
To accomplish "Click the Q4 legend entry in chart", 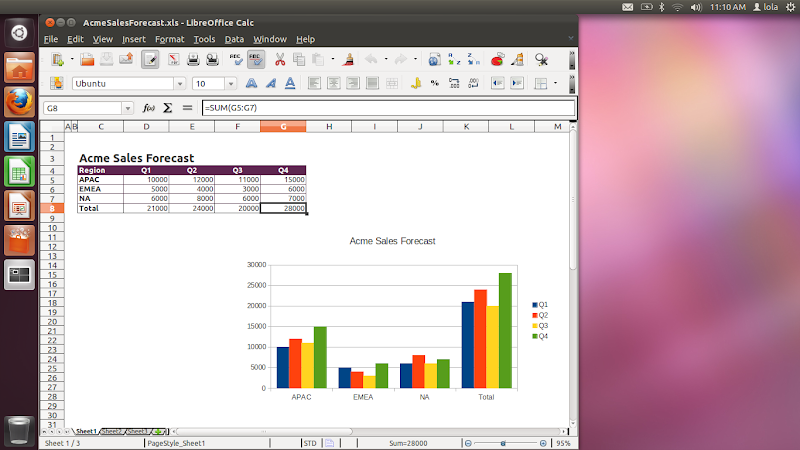I will (x=540, y=337).
